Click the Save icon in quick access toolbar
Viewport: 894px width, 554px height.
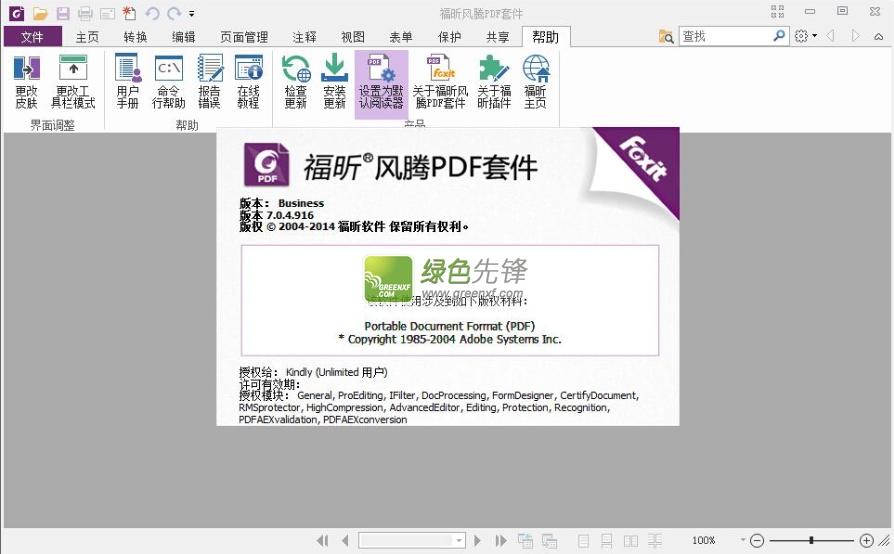click(63, 13)
